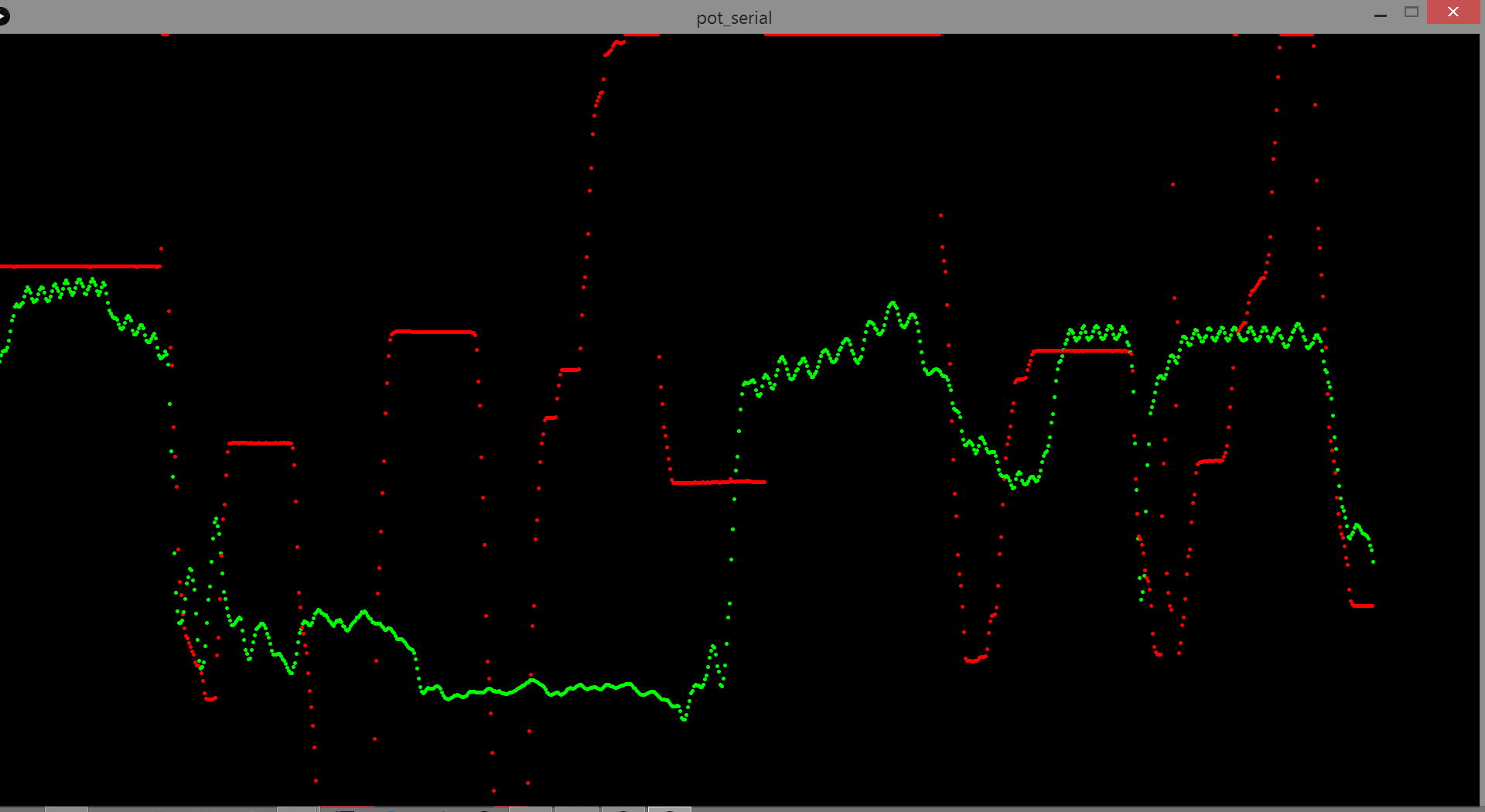Viewport: 1485px width, 812px height.
Task: Close the pot_serial window
Action: [x=1453, y=12]
